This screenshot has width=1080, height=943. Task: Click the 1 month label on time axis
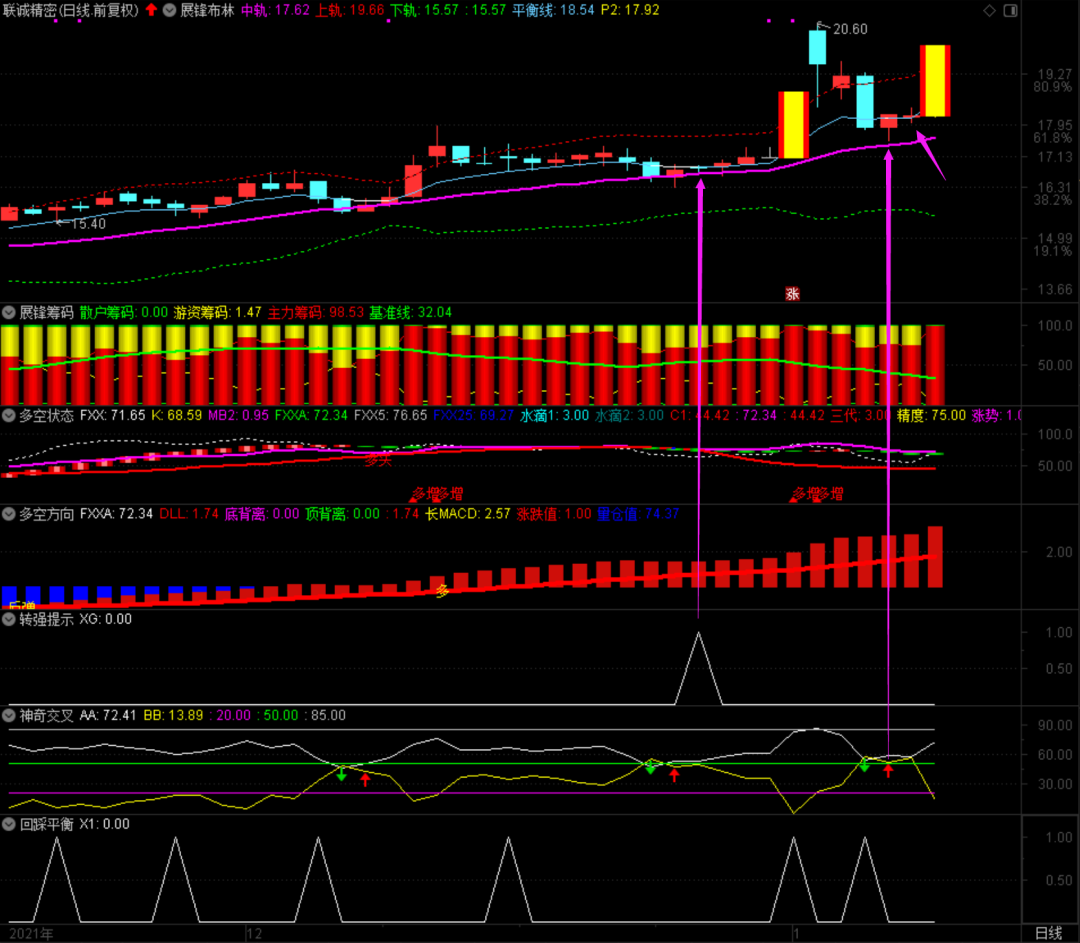(796, 933)
